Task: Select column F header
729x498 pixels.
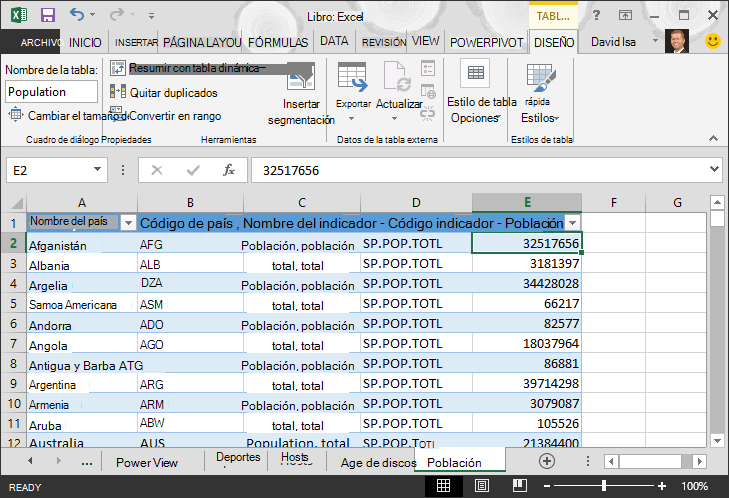Action: (614, 203)
